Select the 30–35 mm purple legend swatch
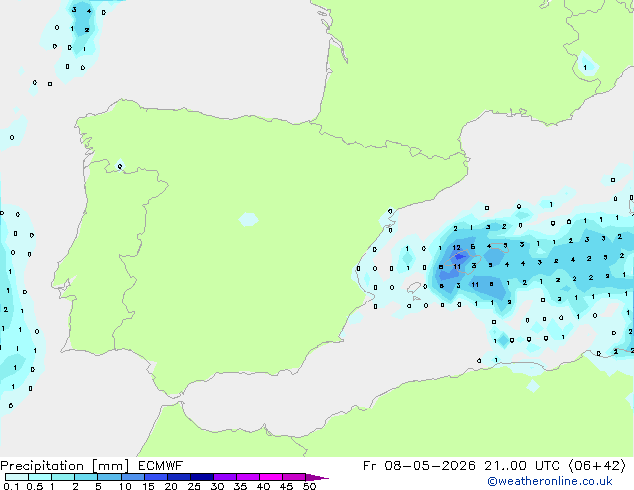The image size is (634, 490). pos(225,477)
